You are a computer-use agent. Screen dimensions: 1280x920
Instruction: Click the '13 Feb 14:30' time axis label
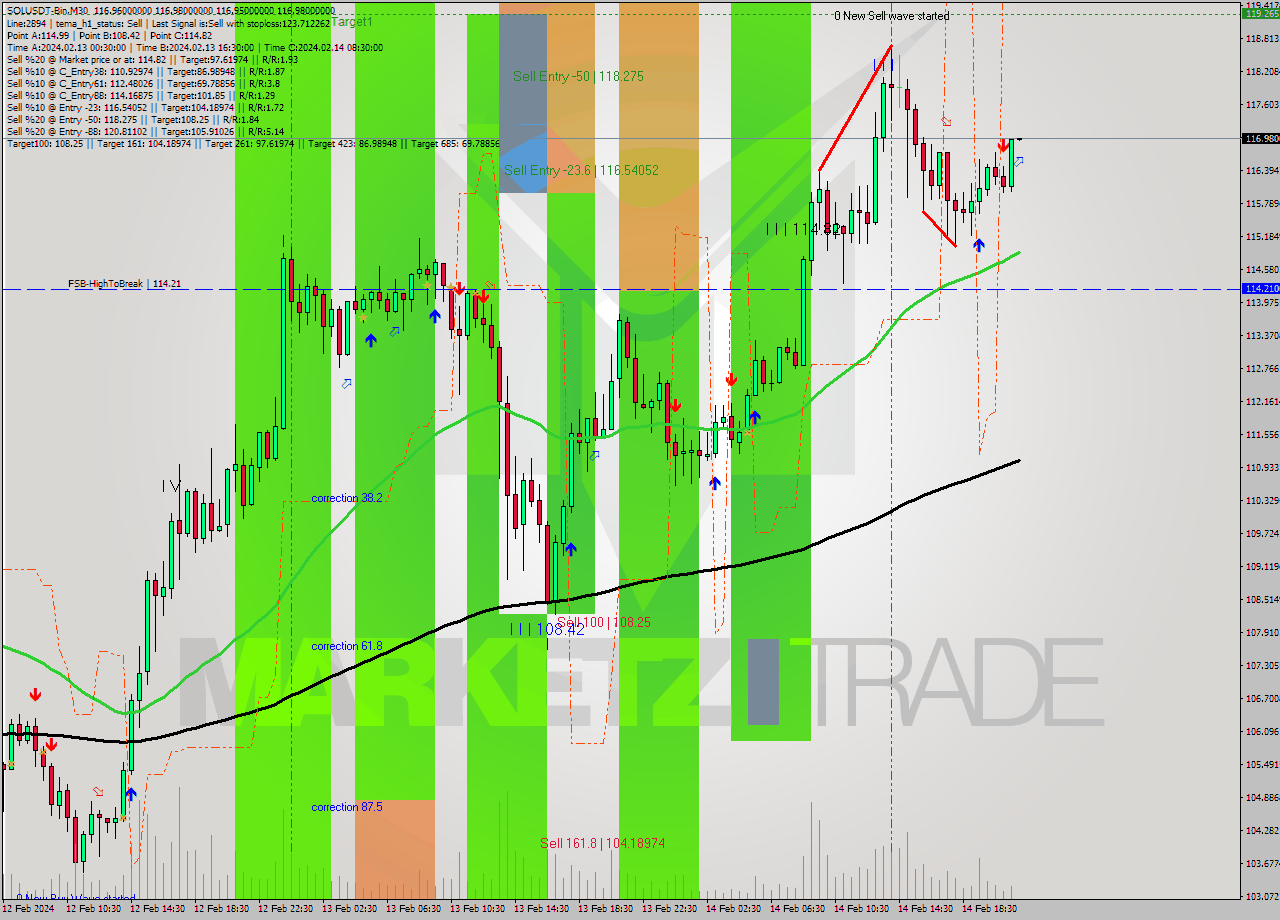tap(541, 909)
